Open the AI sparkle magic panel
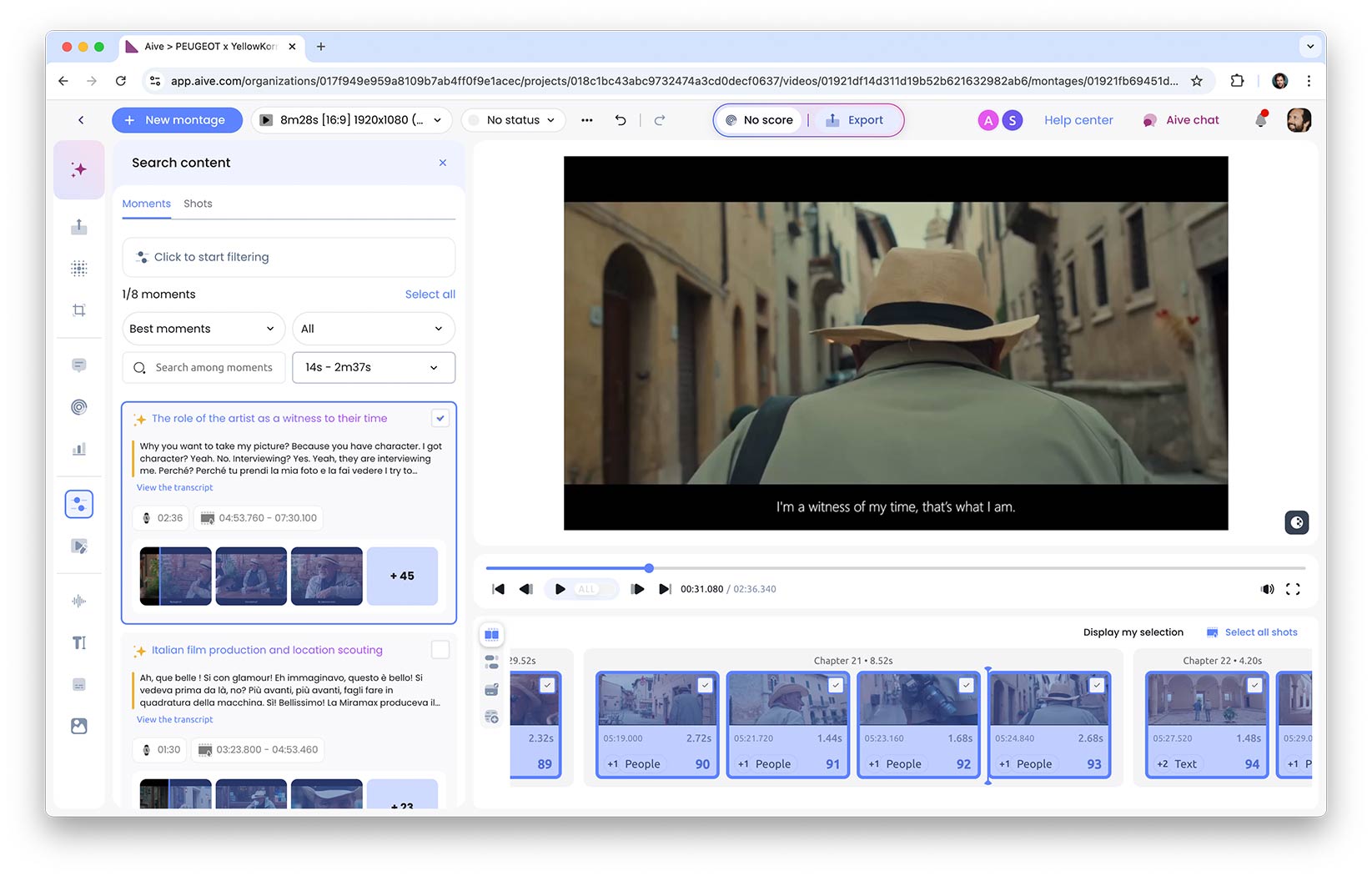Screen dimensions: 1372x876 tap(79, 169)
